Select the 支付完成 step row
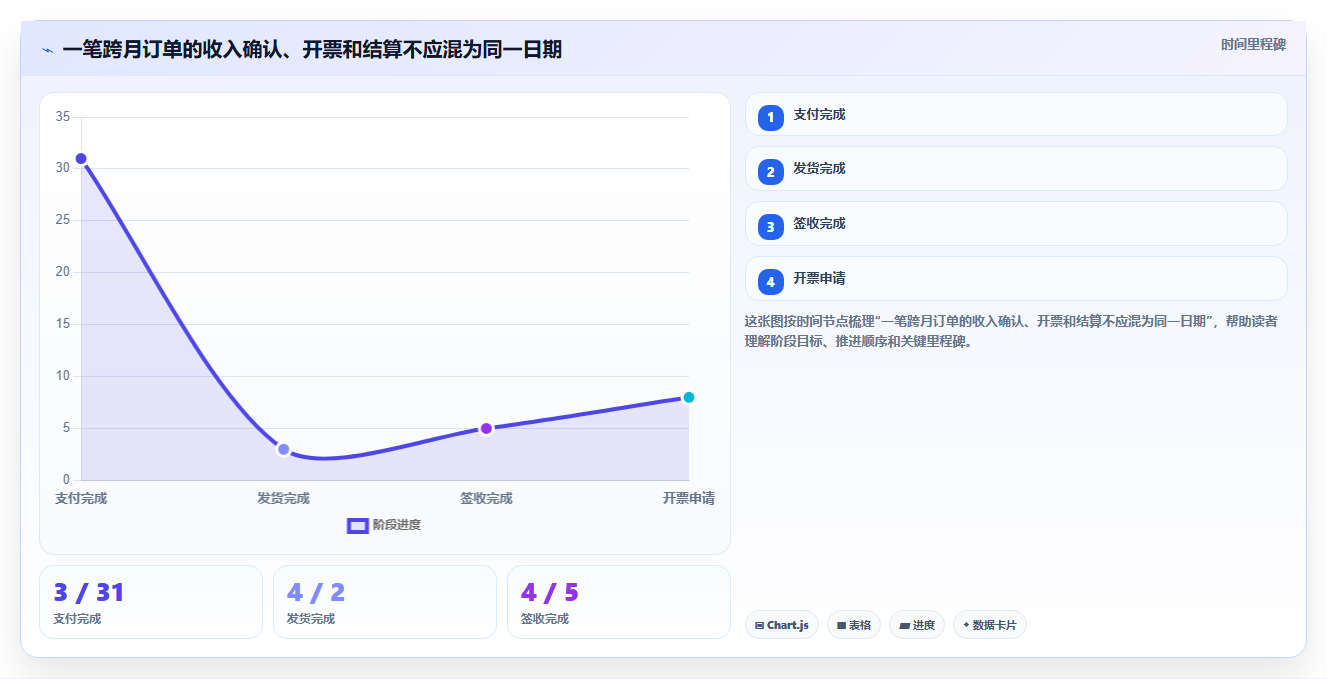The height and width of the screenshot is (679, 1327). 1016,114
